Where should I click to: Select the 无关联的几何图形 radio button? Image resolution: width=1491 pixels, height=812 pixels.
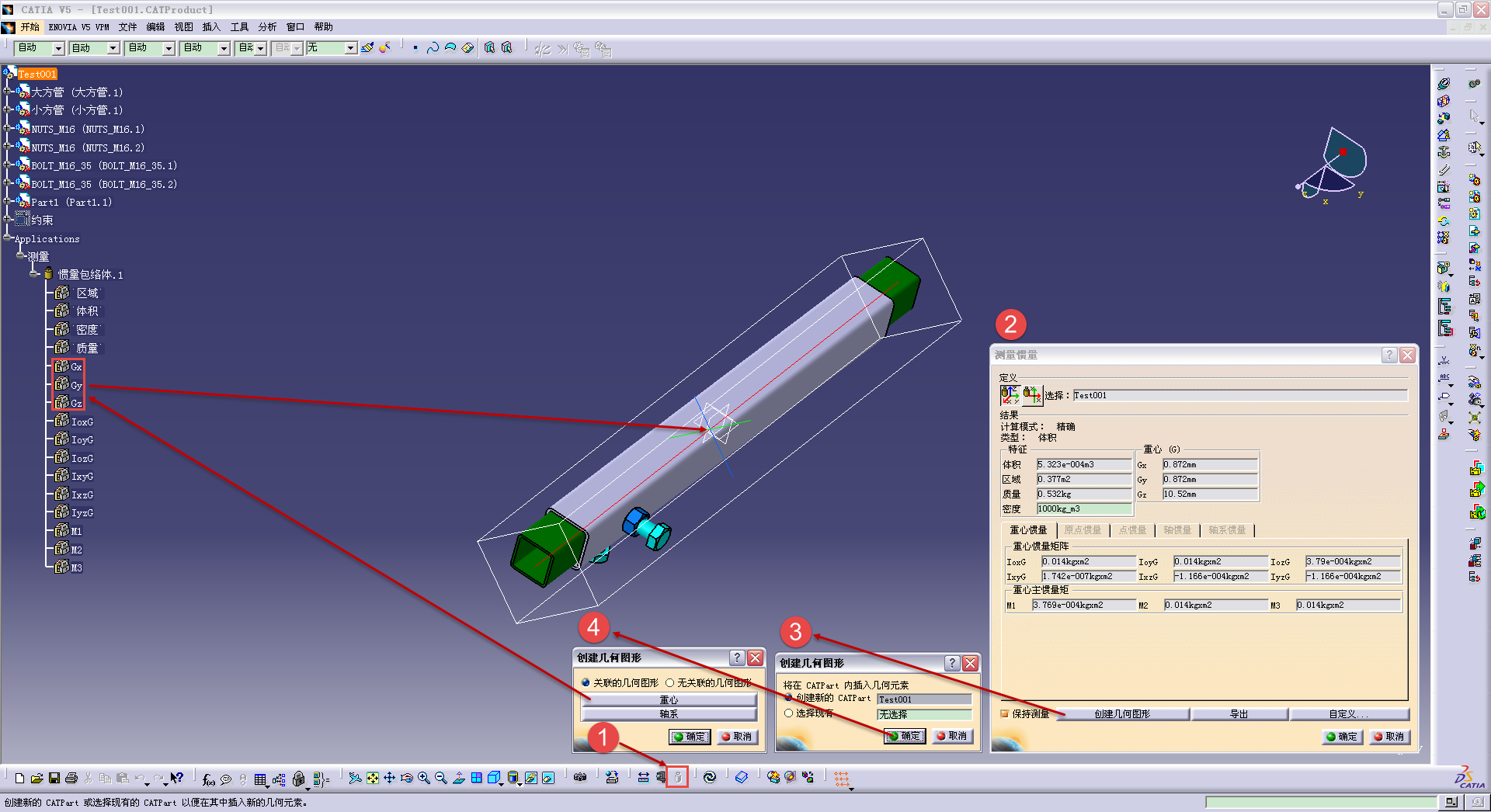tap(669, 683)
